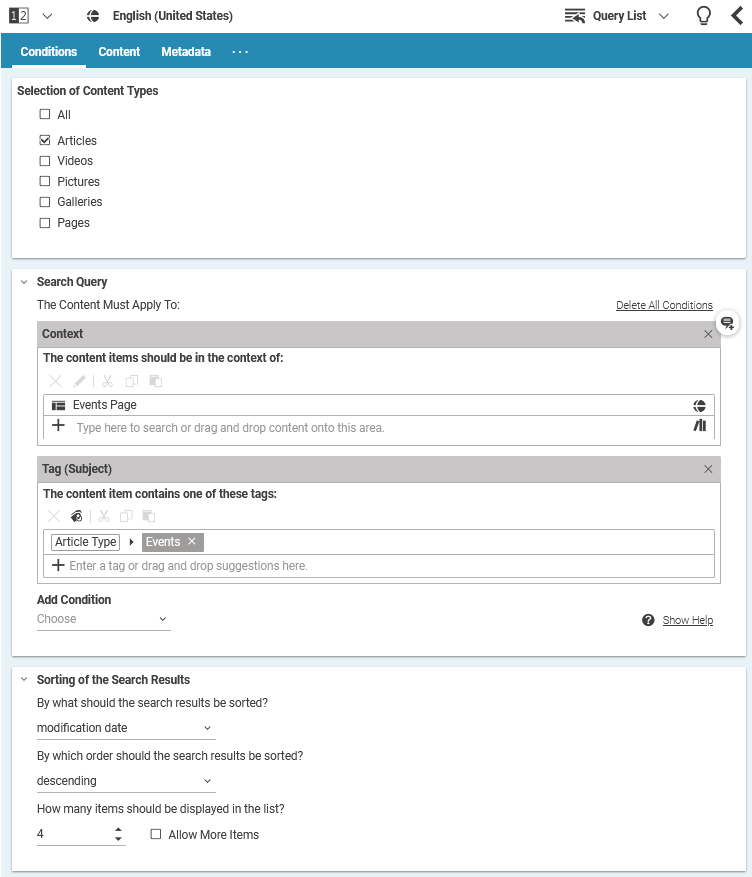The image size is (752, 877).
Task: Uncheck the Articles content type checkbox
Action: 44,140
